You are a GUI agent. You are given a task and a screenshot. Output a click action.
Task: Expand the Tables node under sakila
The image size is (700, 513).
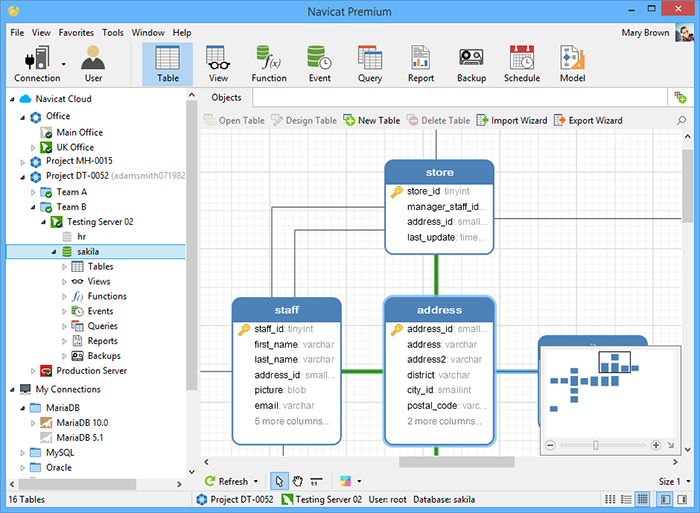(x=65, y=267)
